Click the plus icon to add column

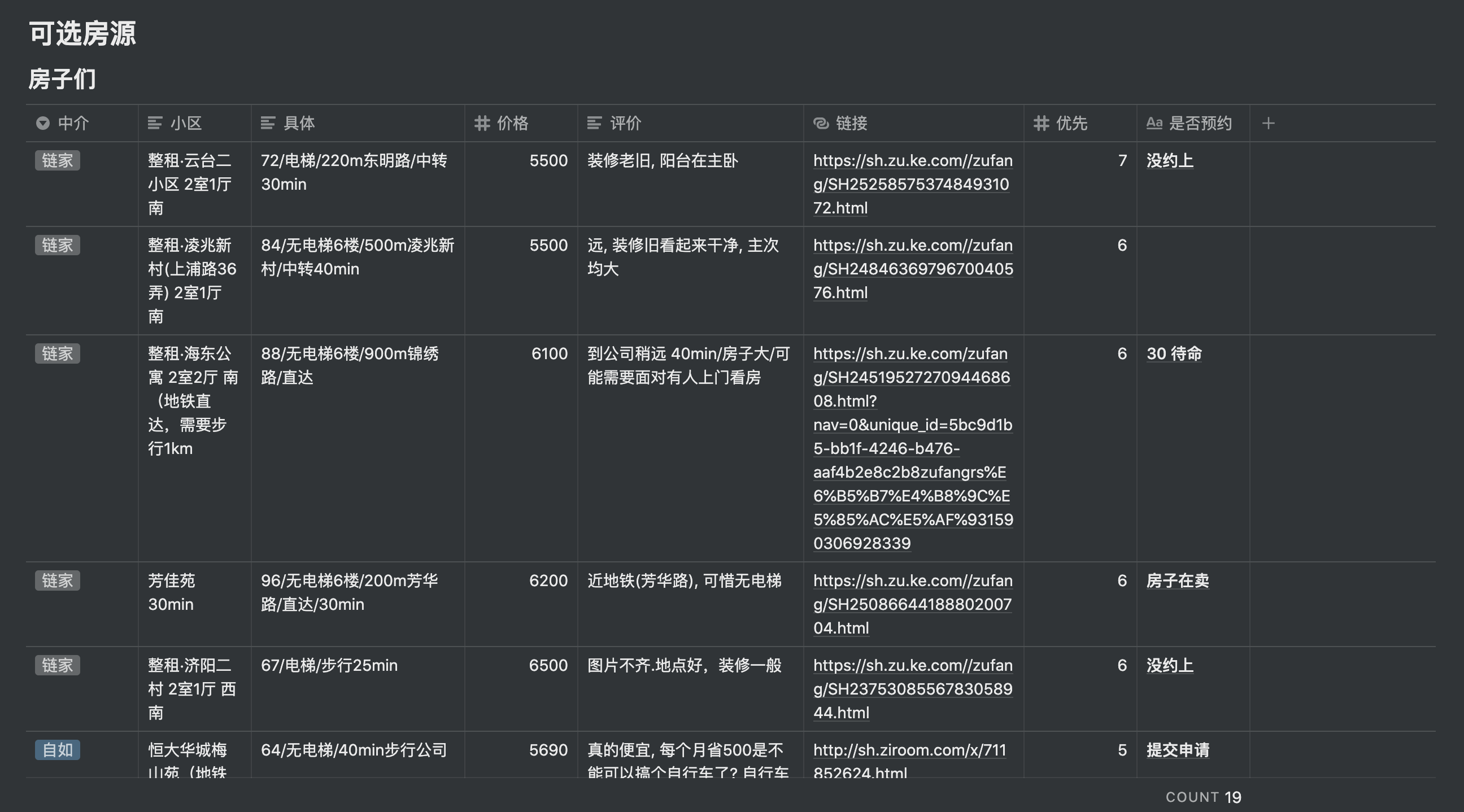tap(1268, 123)
